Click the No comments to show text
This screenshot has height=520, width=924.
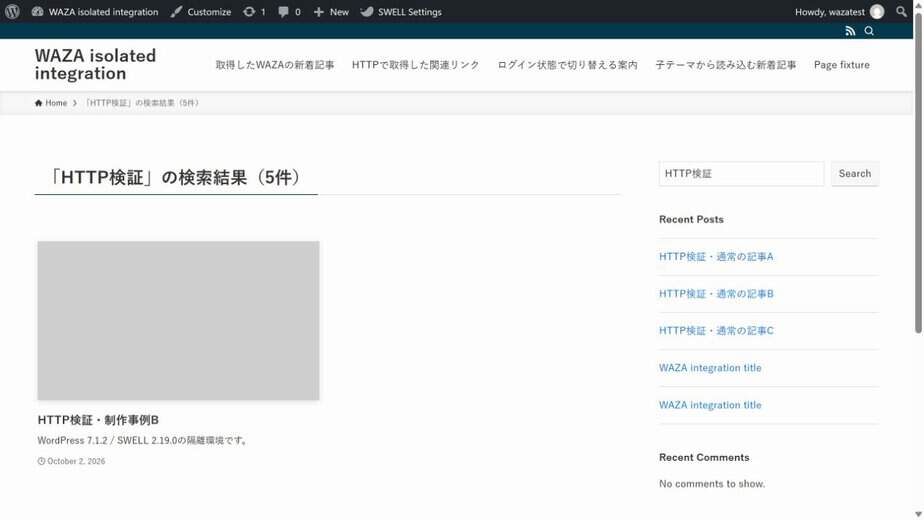click(x=712, y=483)
